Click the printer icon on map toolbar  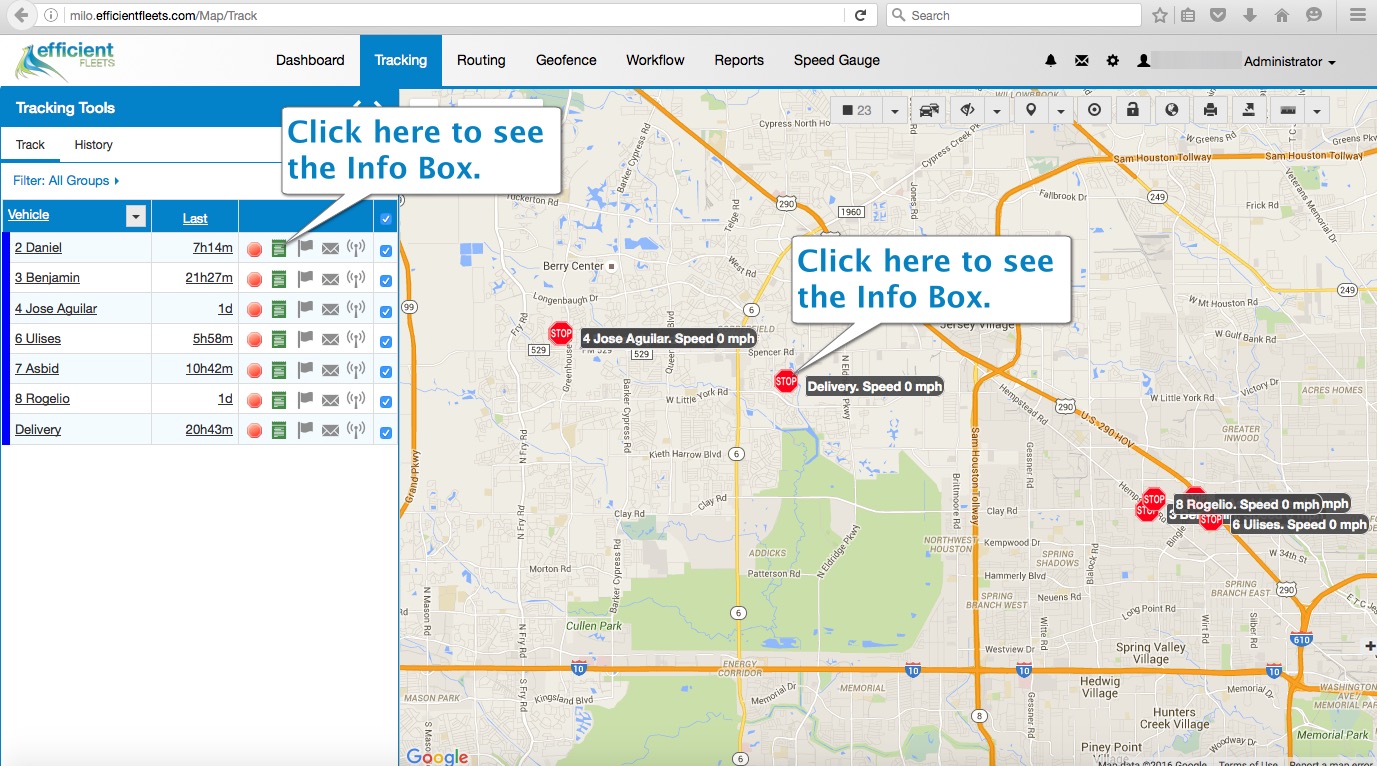click(x=1211, y=110)
